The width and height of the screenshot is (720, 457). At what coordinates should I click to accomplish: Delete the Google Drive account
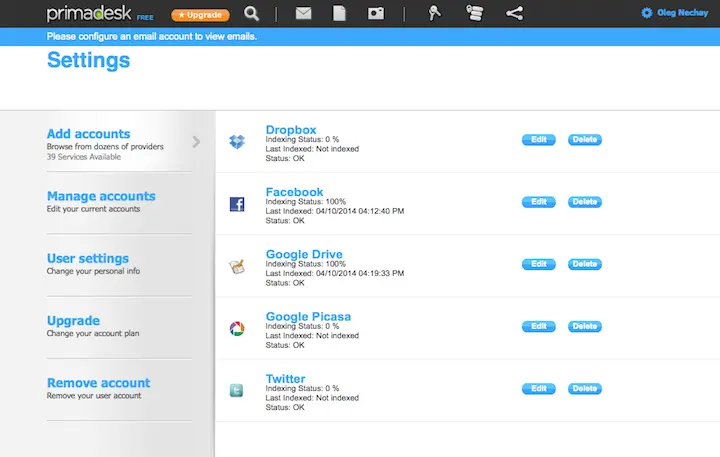[585, 264]
